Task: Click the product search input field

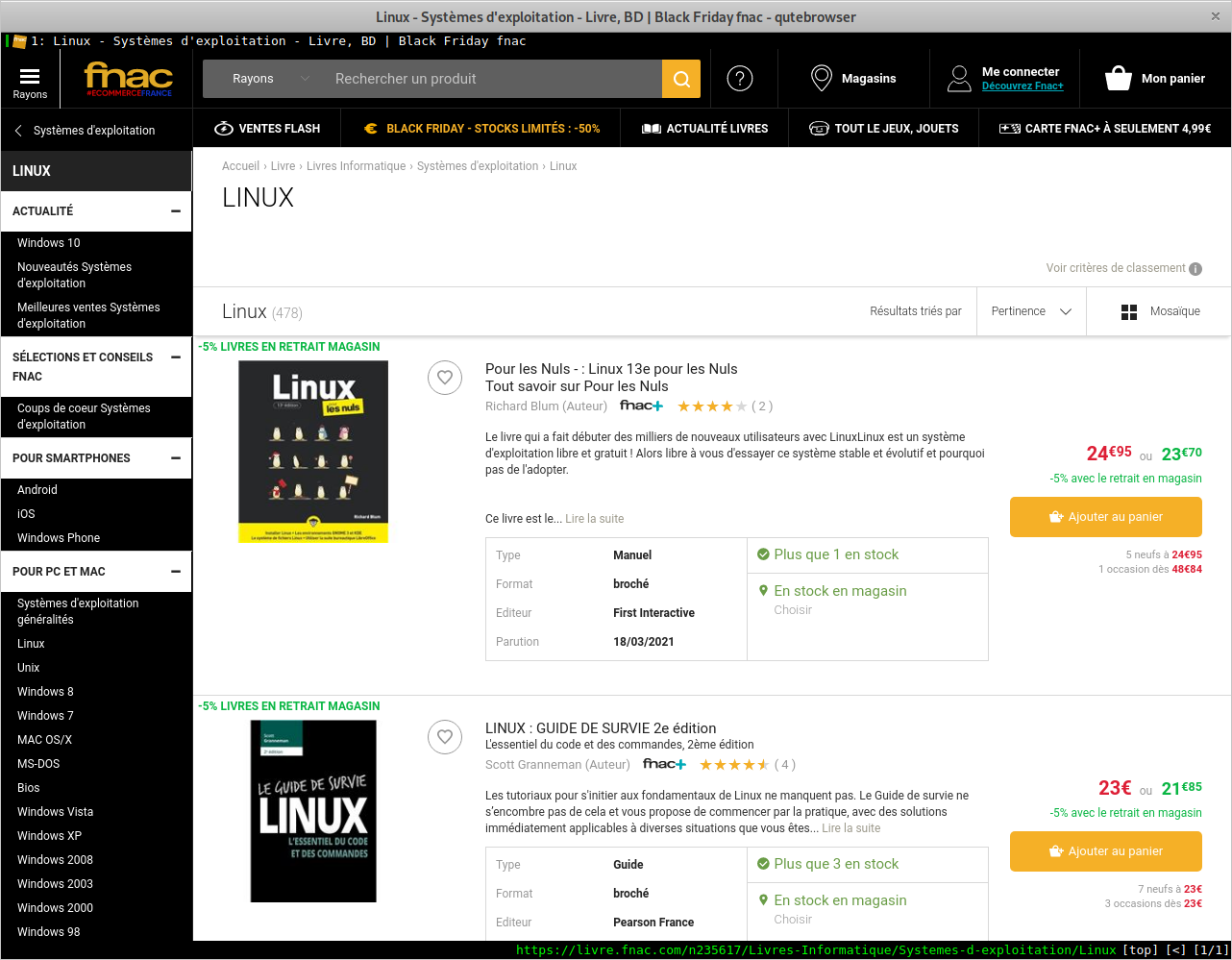Action: pyautogui.click(x=490, y=79)
